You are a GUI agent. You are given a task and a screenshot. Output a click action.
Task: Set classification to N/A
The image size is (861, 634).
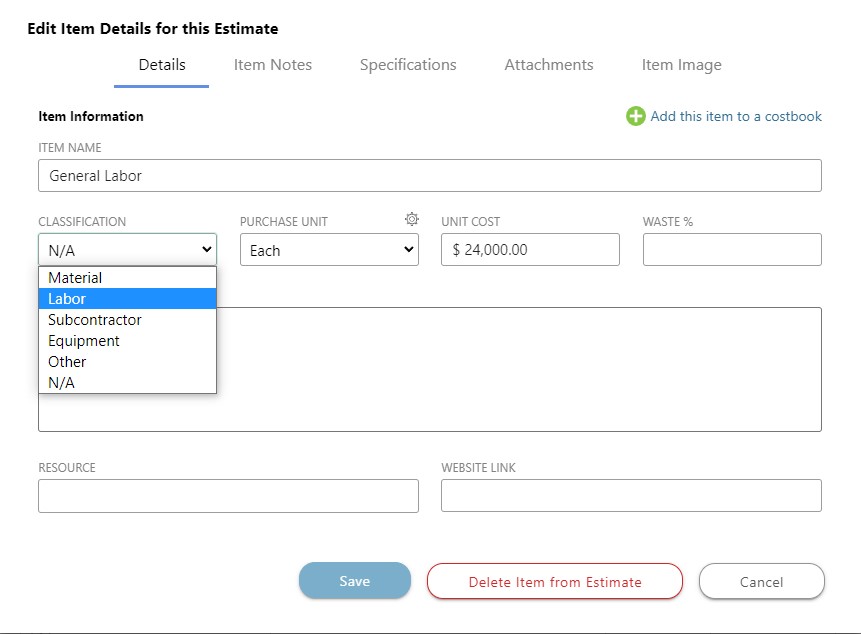click(x=61, y=381)
